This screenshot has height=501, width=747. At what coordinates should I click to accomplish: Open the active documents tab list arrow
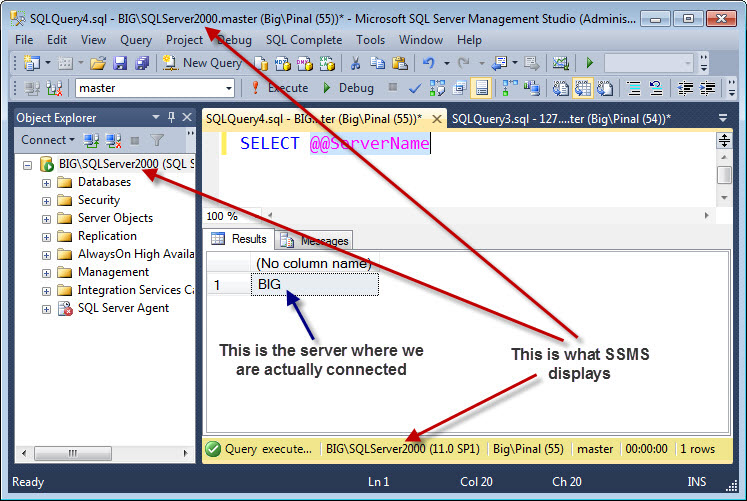[723, 118]
